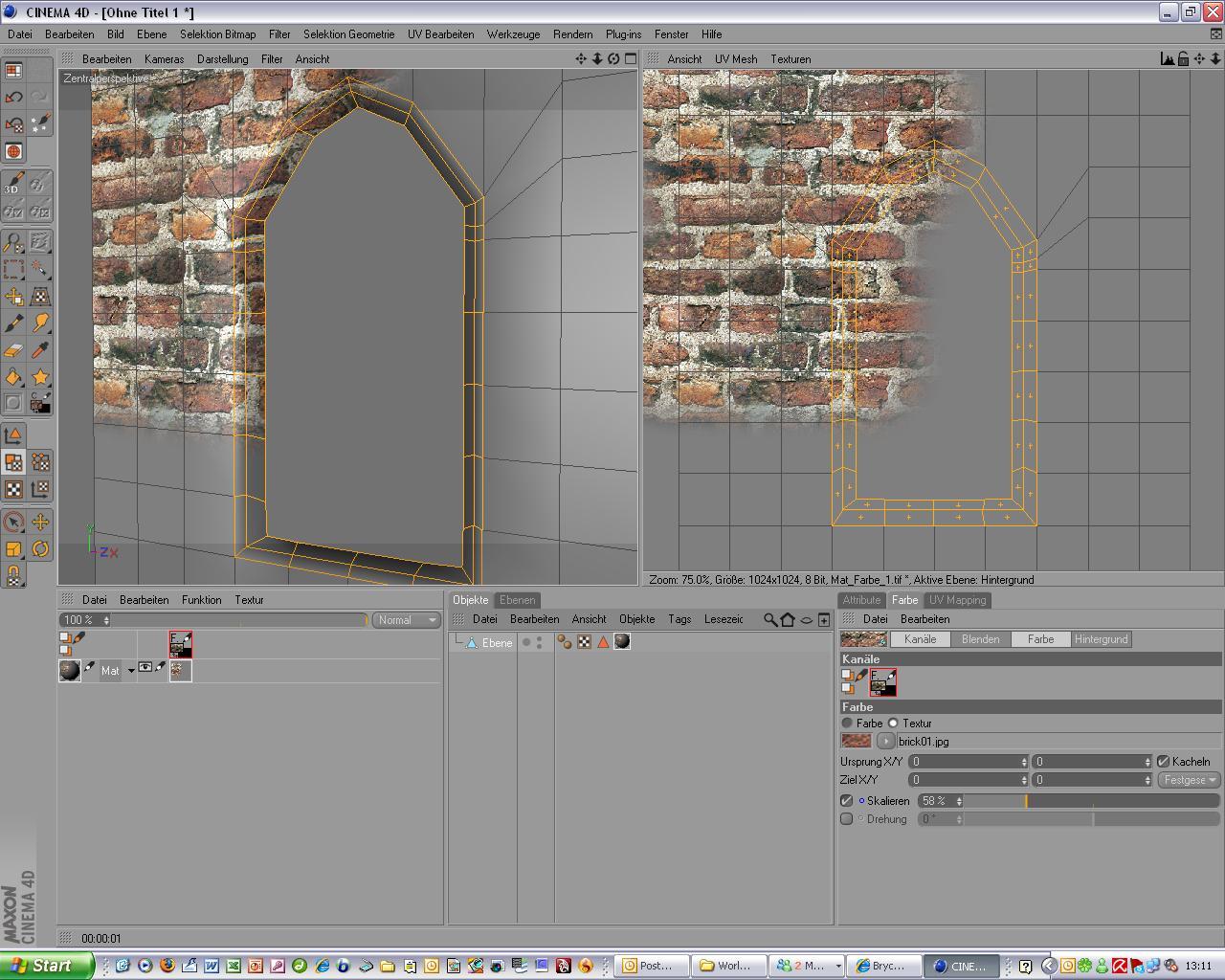This screenshot has width=1225, height=980.
Task: Click the Skalieren percentage slider
Action: pyautogui.click(x=1091, y=801)
